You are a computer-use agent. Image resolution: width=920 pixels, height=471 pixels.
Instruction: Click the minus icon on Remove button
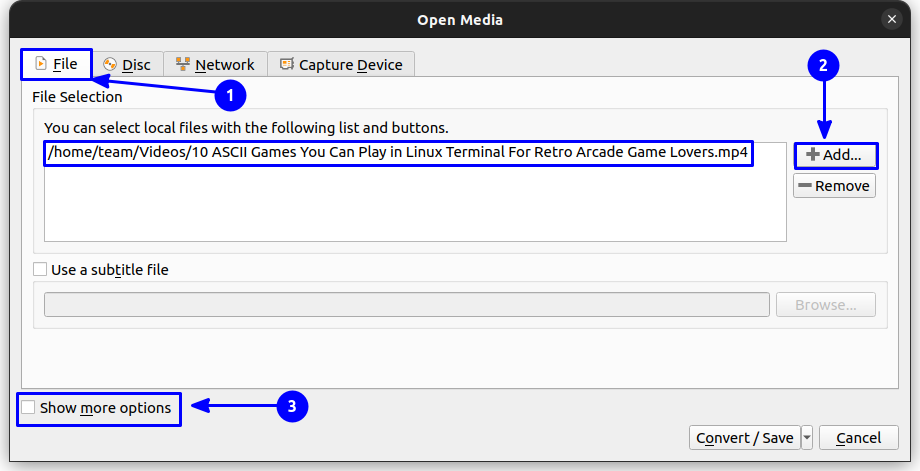pyautogui.click(x=805, y=186)
